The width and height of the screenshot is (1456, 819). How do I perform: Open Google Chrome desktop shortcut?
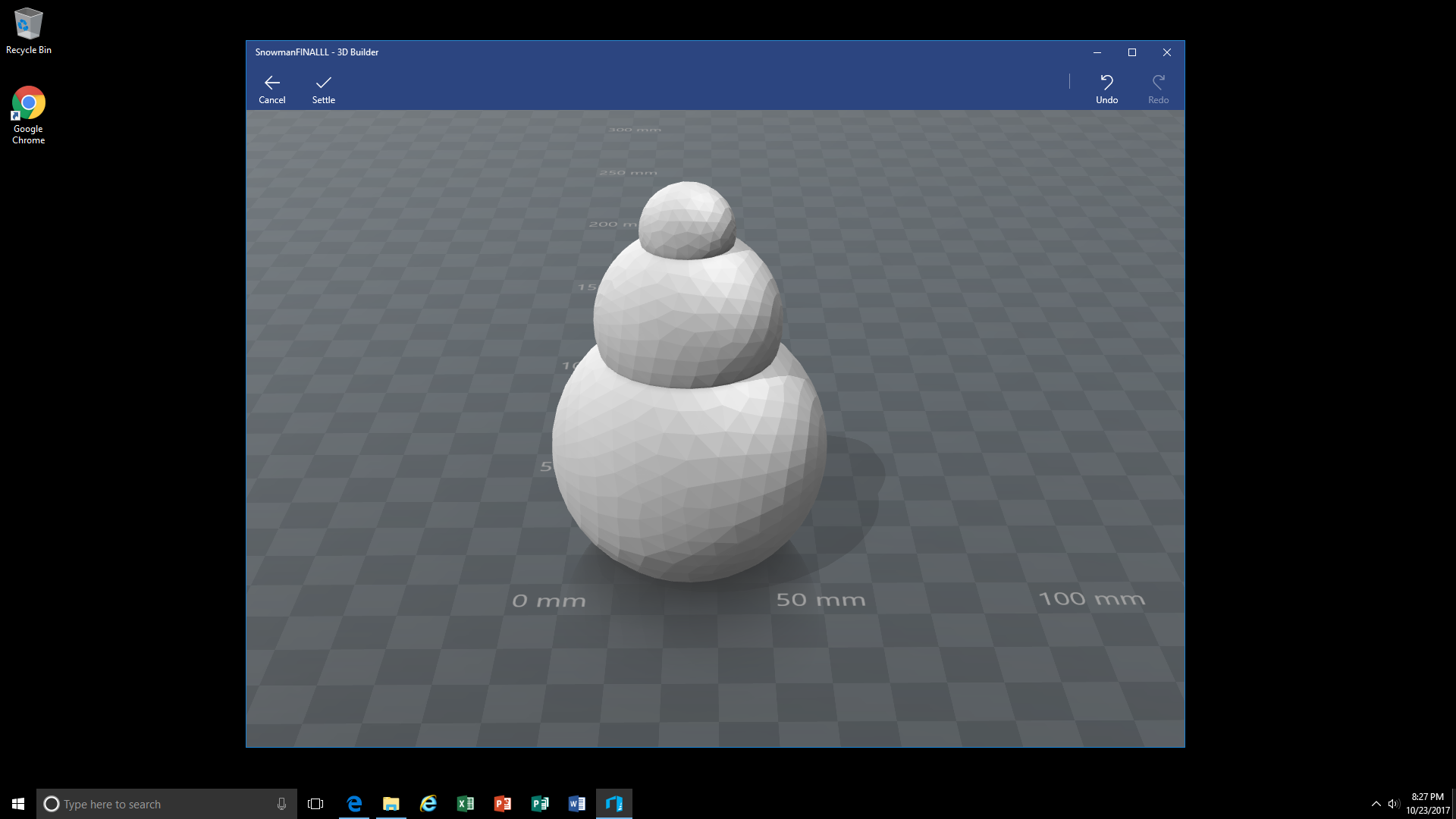[x=29, y=115]
